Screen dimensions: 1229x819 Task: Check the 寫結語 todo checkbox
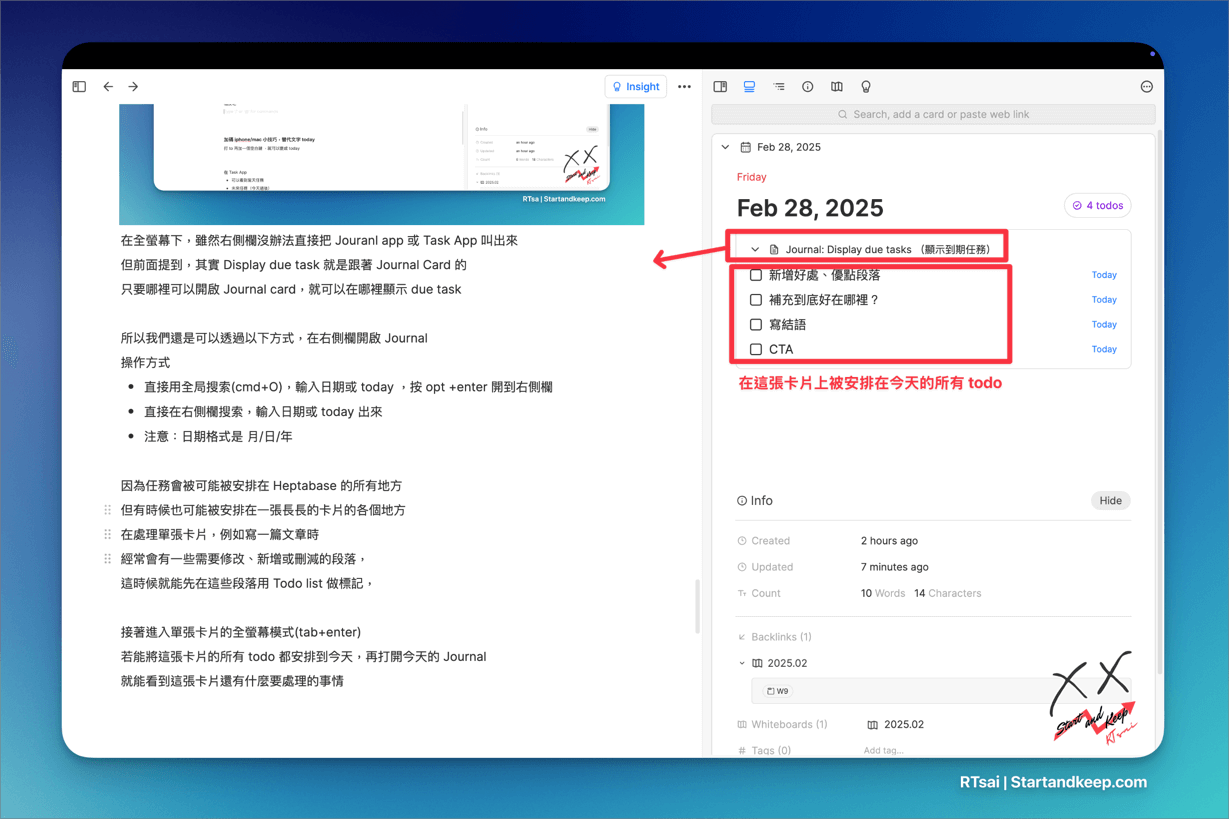[756, 325]
